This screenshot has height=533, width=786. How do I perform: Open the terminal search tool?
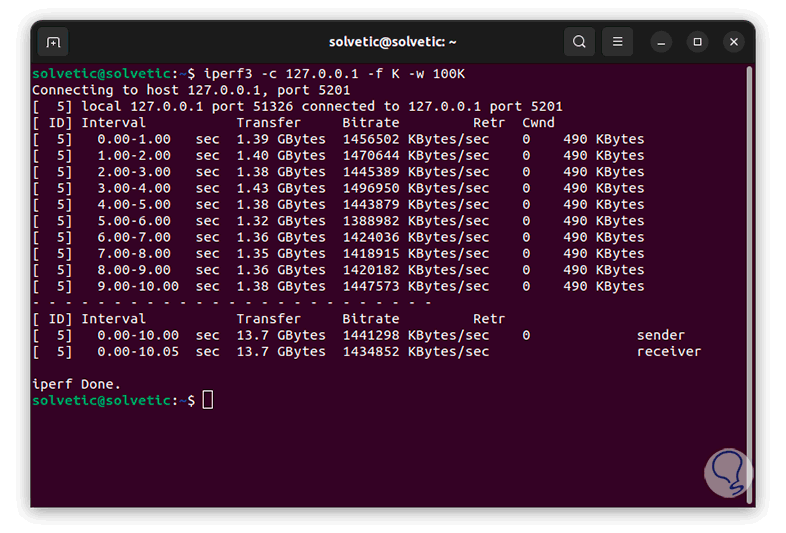coord(579,42)
